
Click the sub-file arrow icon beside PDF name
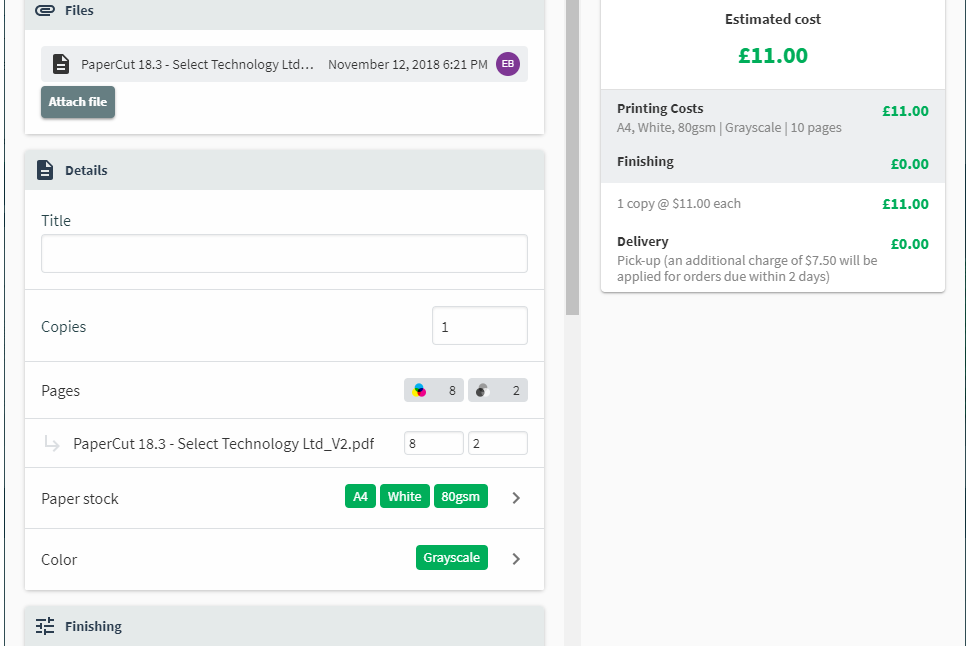coord(52,443)
